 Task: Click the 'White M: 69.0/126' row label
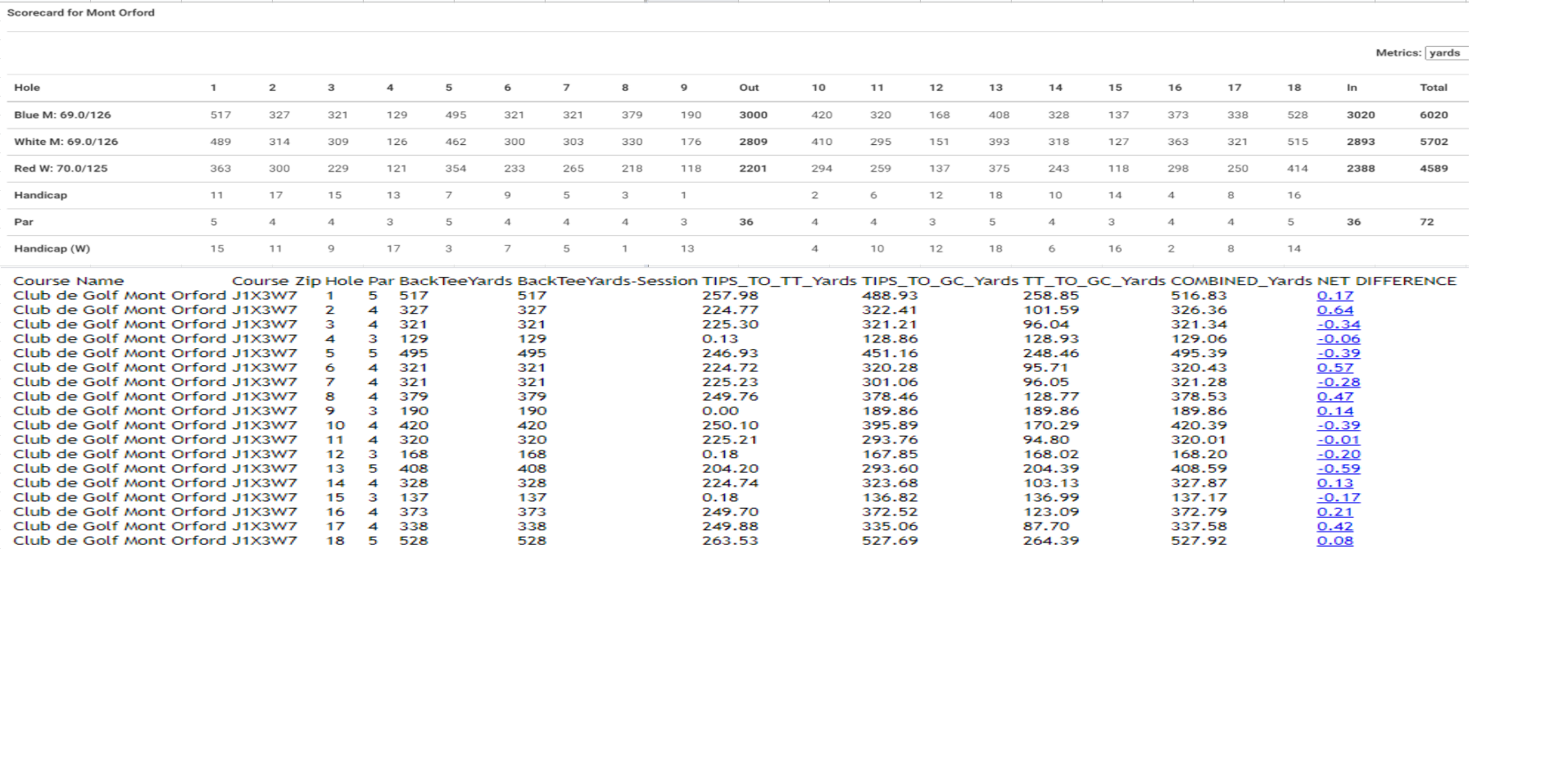(x=66, y=142)
